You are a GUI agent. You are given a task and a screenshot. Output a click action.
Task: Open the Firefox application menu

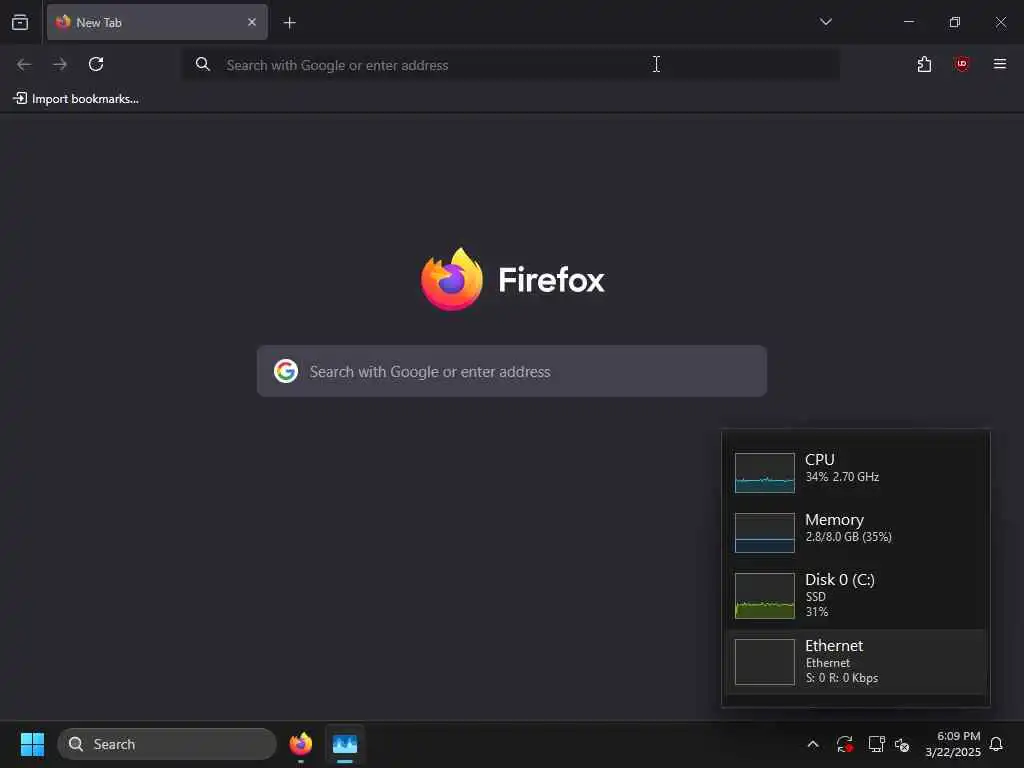[1000, 64]
